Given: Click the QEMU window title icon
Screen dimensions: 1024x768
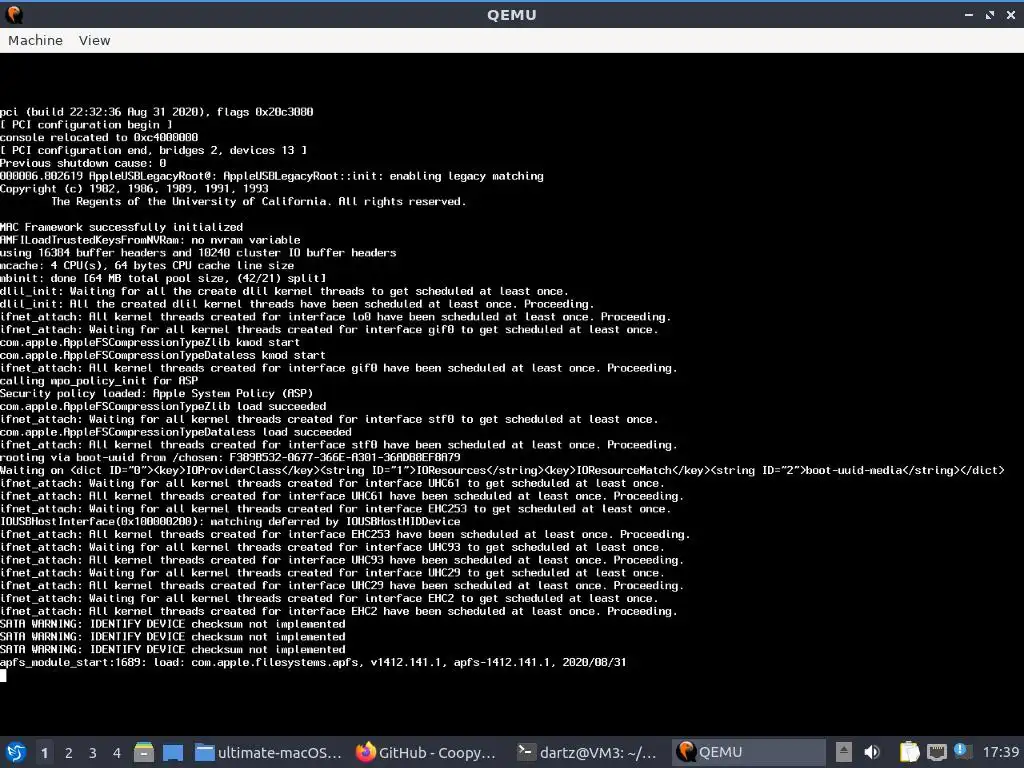Looking at the screenshot, I should pos(14,14).
